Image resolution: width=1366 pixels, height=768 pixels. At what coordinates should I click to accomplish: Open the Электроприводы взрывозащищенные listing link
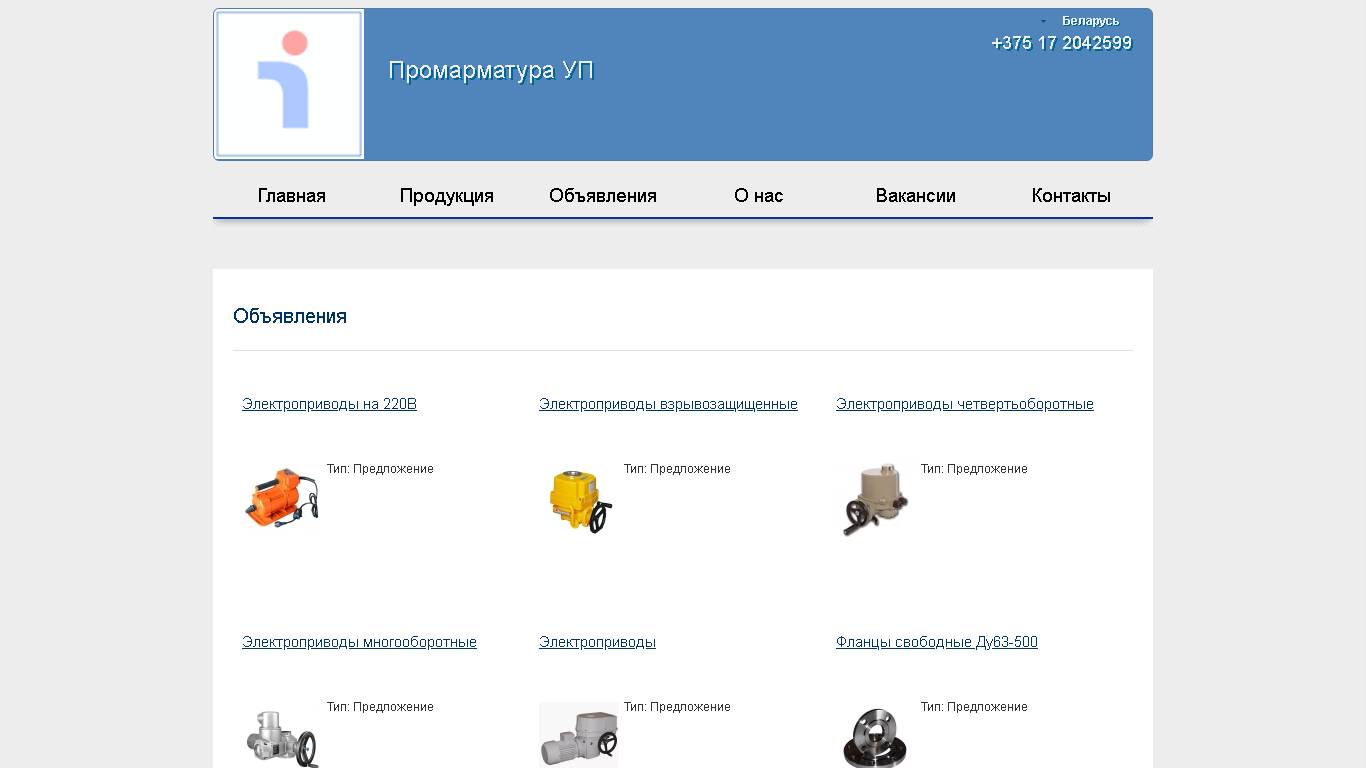(x=668, y=404)
